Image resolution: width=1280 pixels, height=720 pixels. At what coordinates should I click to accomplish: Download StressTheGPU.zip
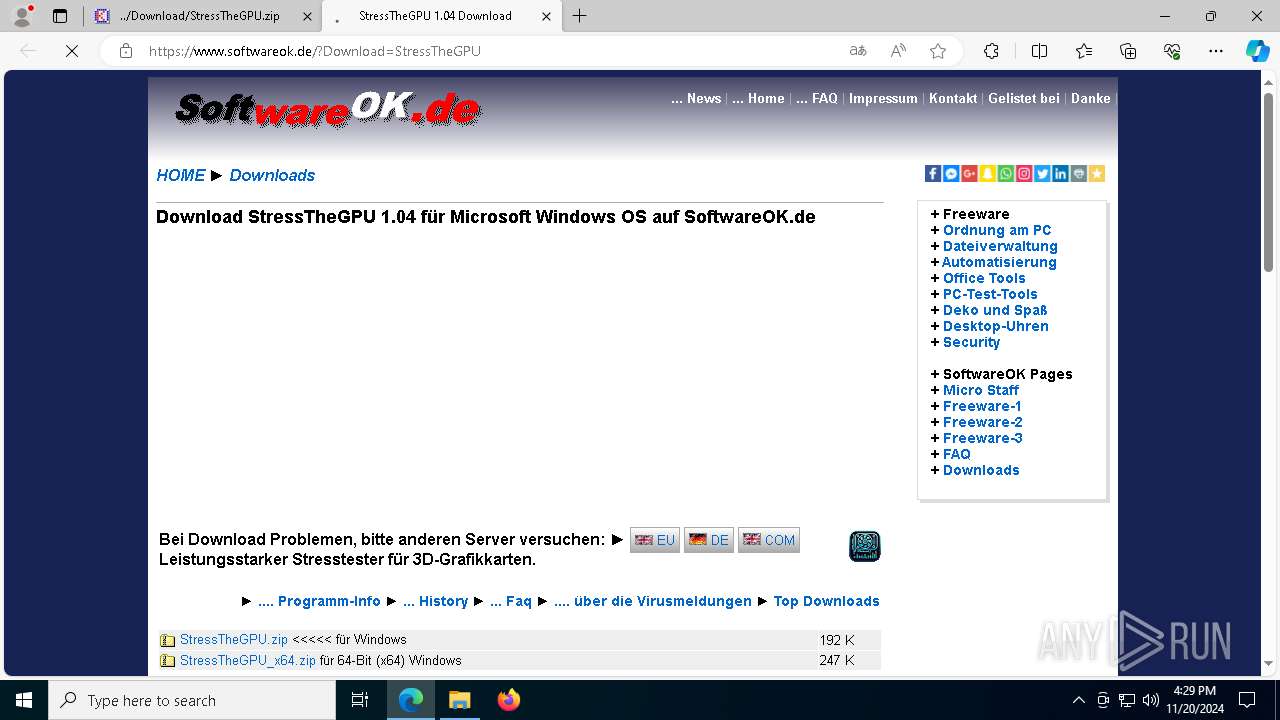tap(234, 640)
